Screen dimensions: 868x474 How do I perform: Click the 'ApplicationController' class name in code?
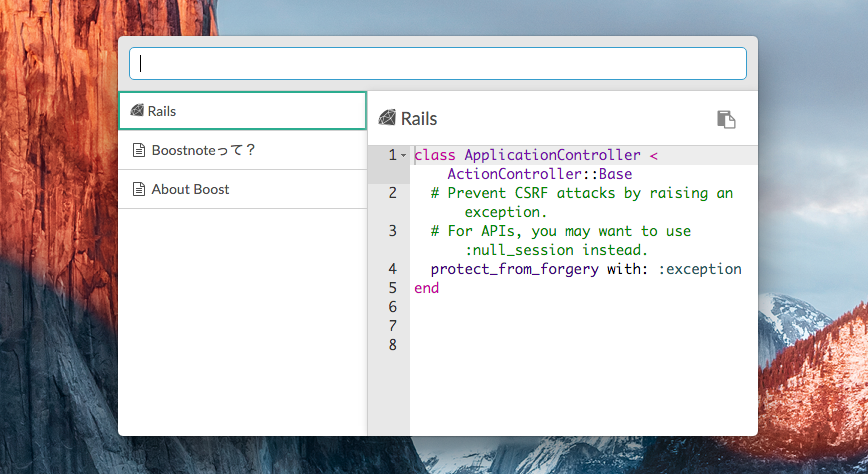(552, 155)
